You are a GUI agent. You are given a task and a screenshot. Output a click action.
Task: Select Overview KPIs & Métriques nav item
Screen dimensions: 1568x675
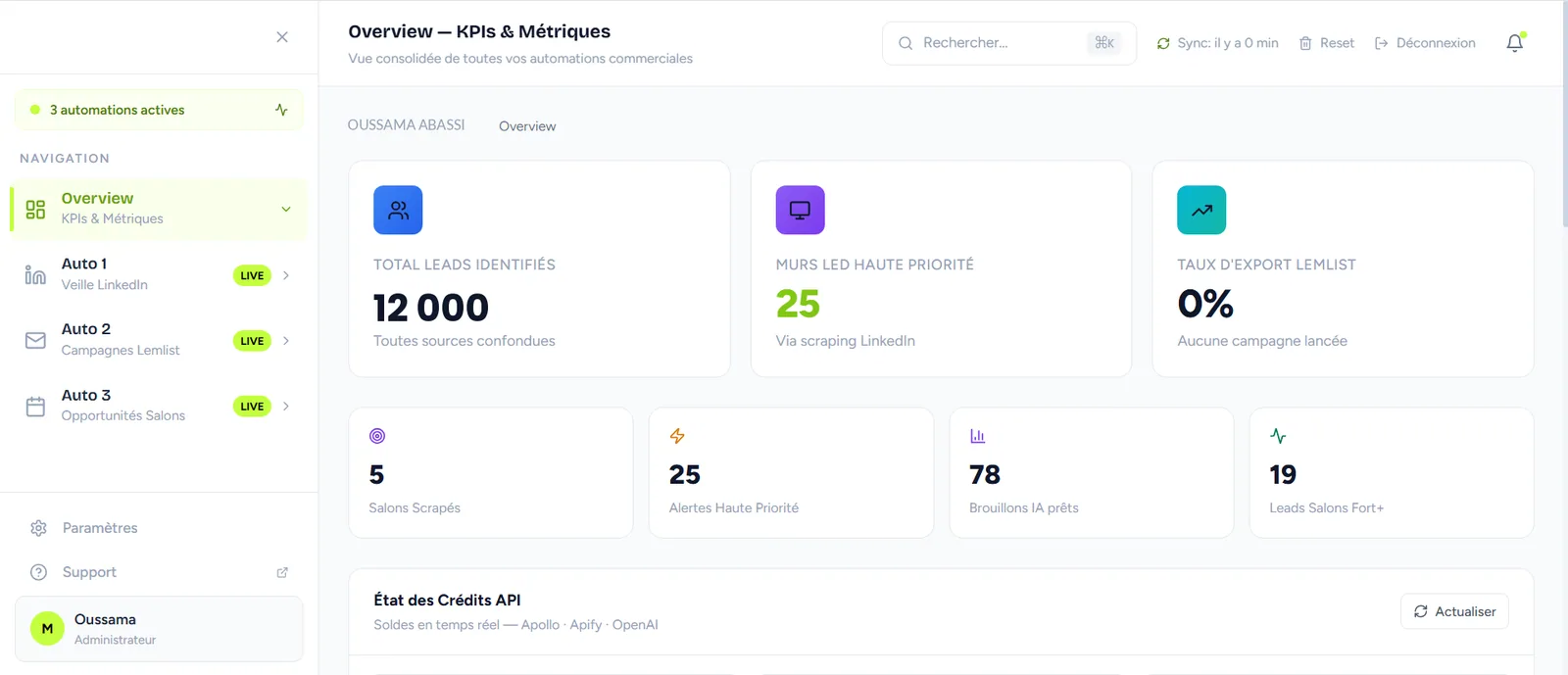(159, 209)
